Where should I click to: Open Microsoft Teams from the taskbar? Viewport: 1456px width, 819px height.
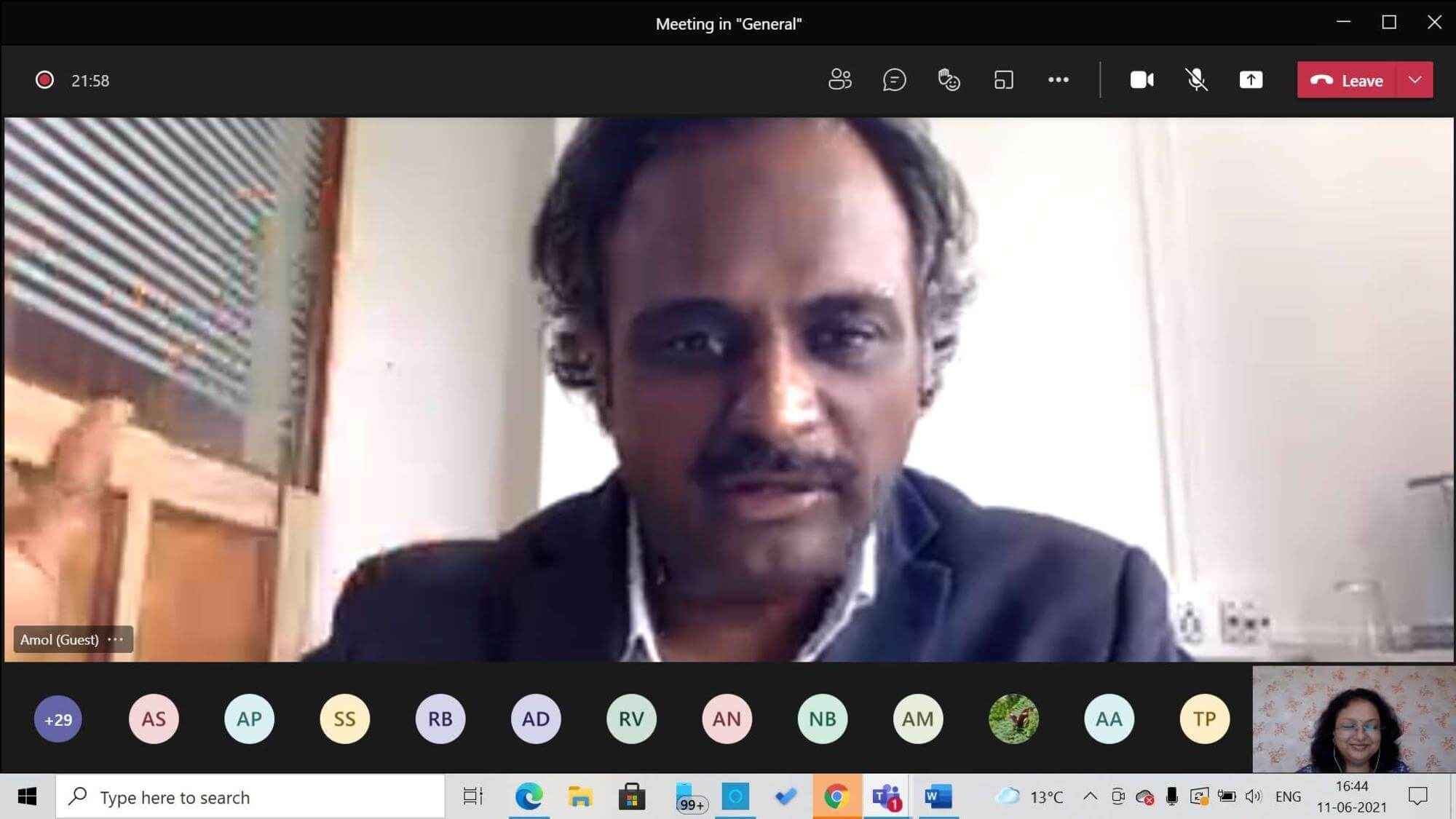pos(886,796)
